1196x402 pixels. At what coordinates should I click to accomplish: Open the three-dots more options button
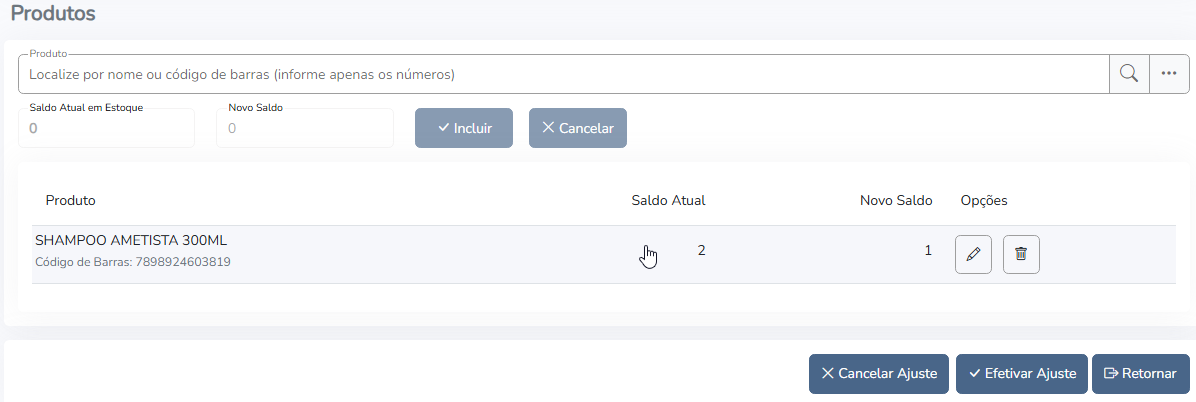(x=1168, y=74)
